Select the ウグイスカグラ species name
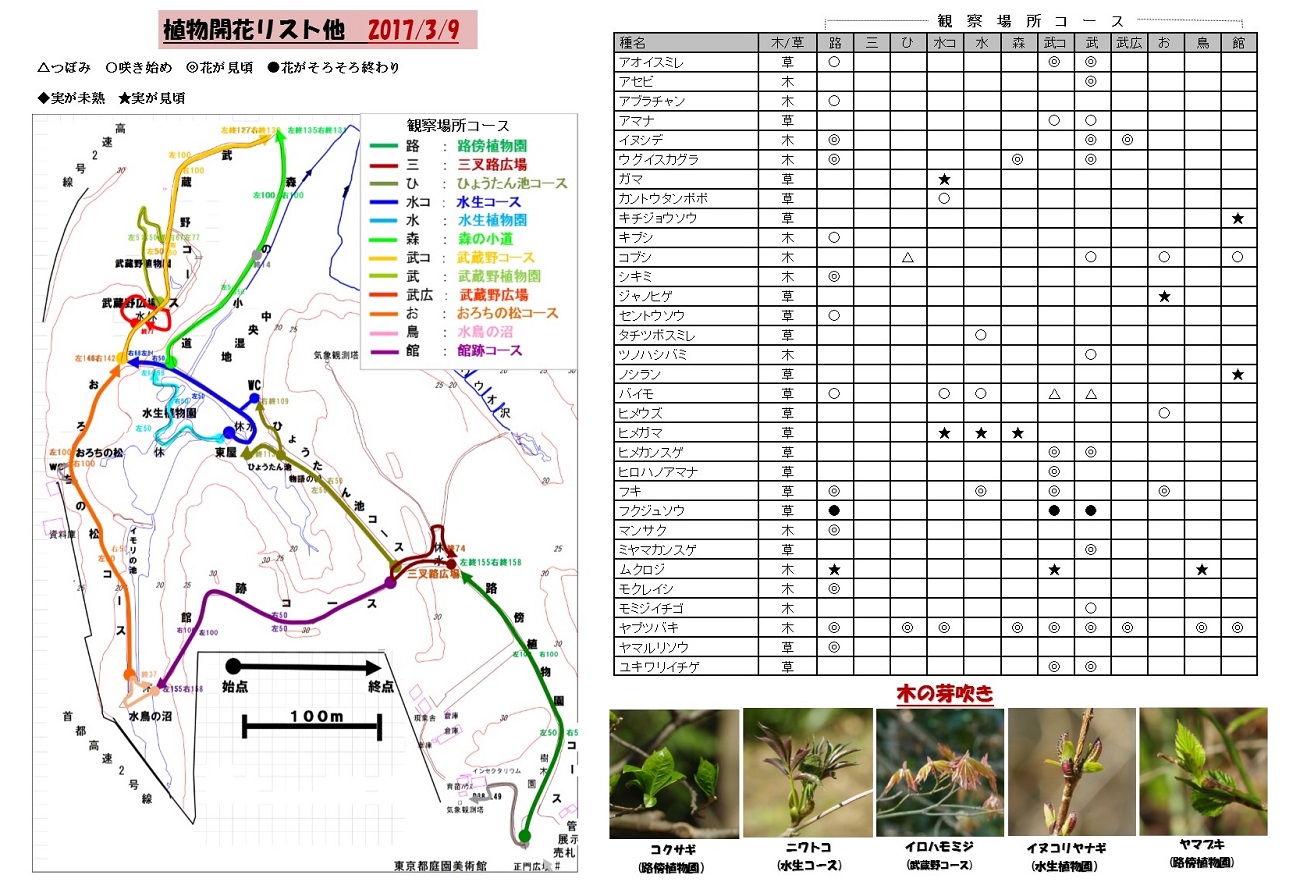1307x882 pixels. (658, 159)
